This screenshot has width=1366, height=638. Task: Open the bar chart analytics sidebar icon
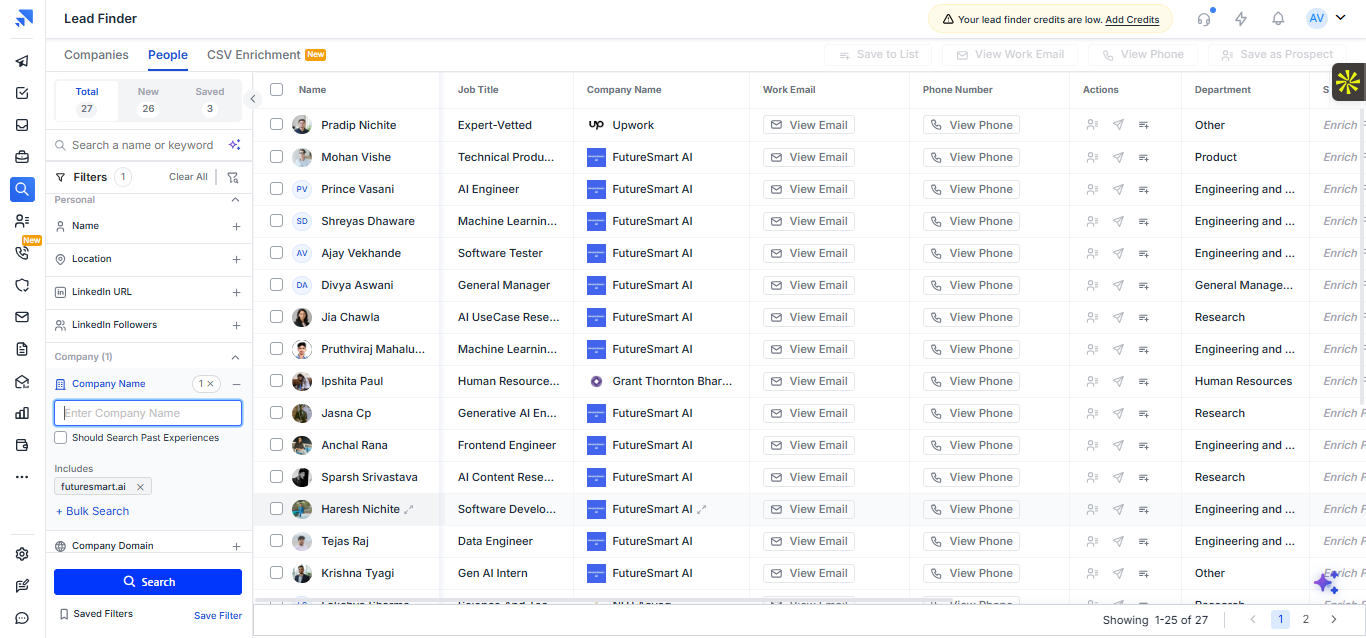[x=22, y=413]
